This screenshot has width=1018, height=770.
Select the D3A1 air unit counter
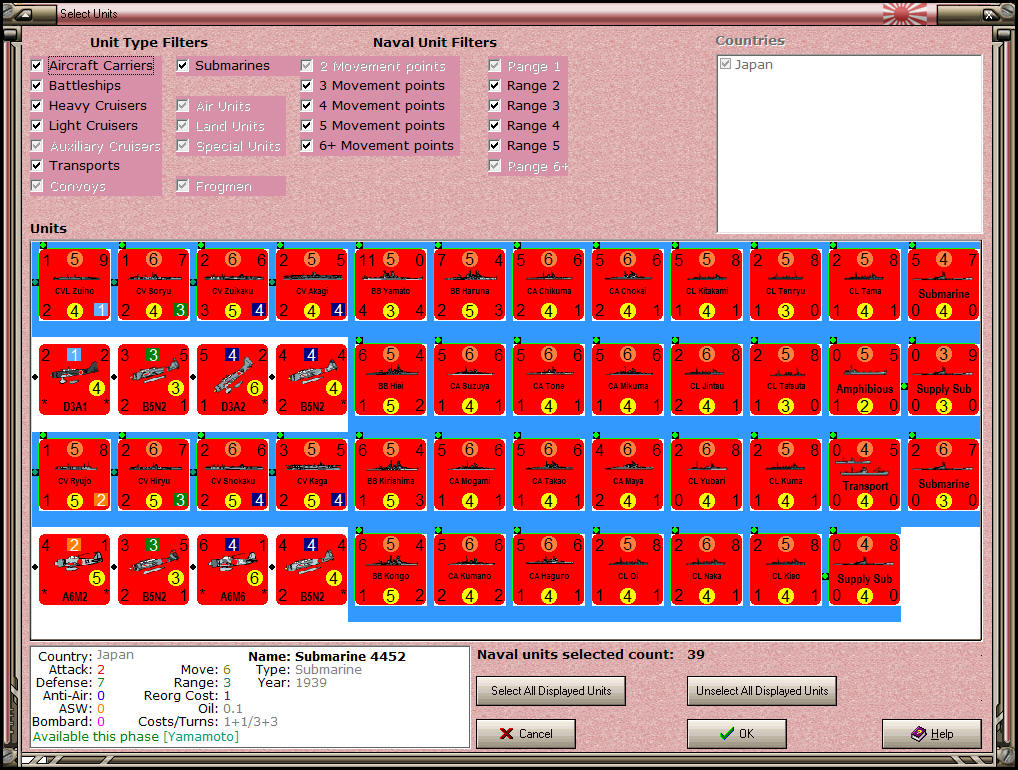click(x=75, y=380)
